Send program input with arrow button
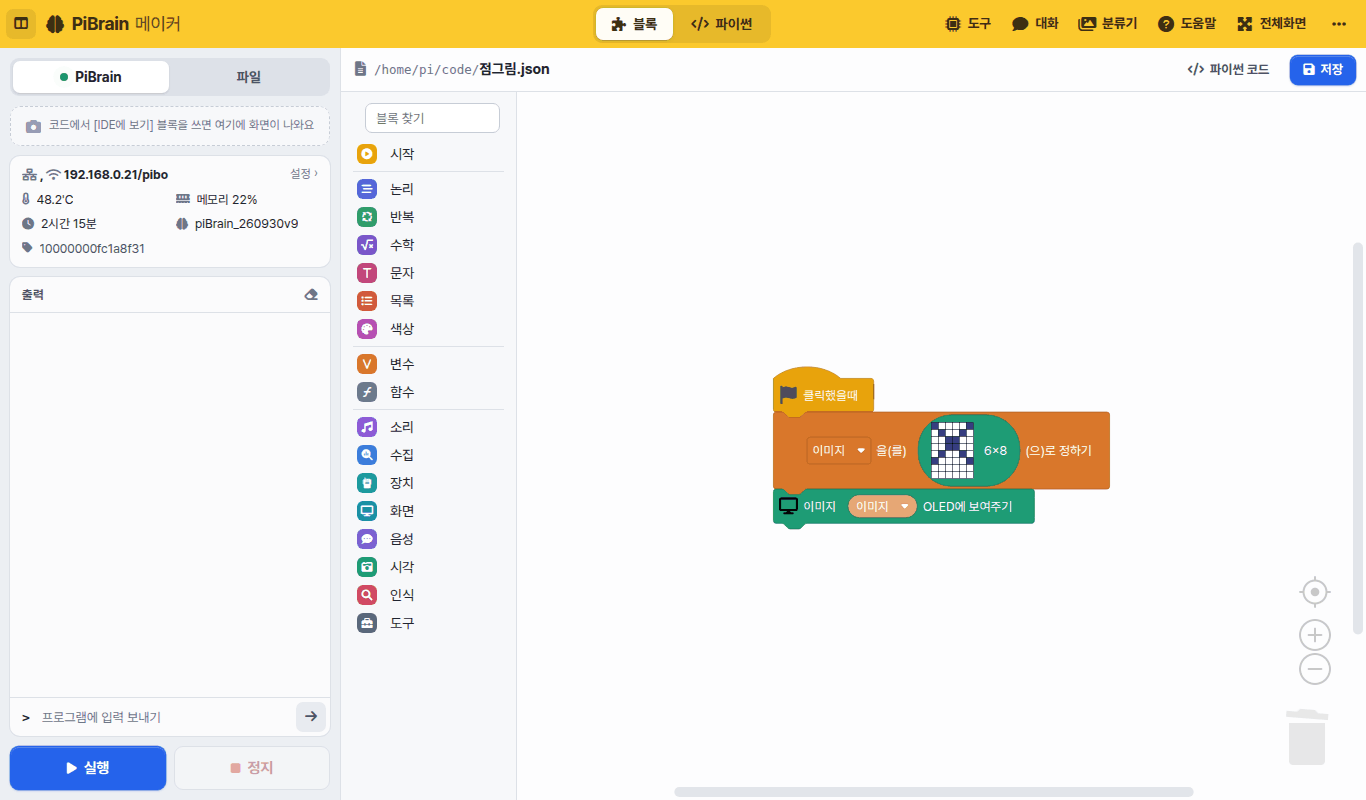Image resolution: width=1366 pixels, height=800 pixels. (x=311, y=717)
